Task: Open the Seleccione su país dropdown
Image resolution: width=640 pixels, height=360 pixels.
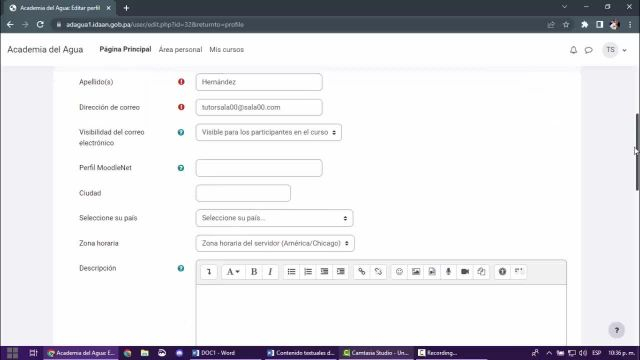Action: click(x=274, y=218)
